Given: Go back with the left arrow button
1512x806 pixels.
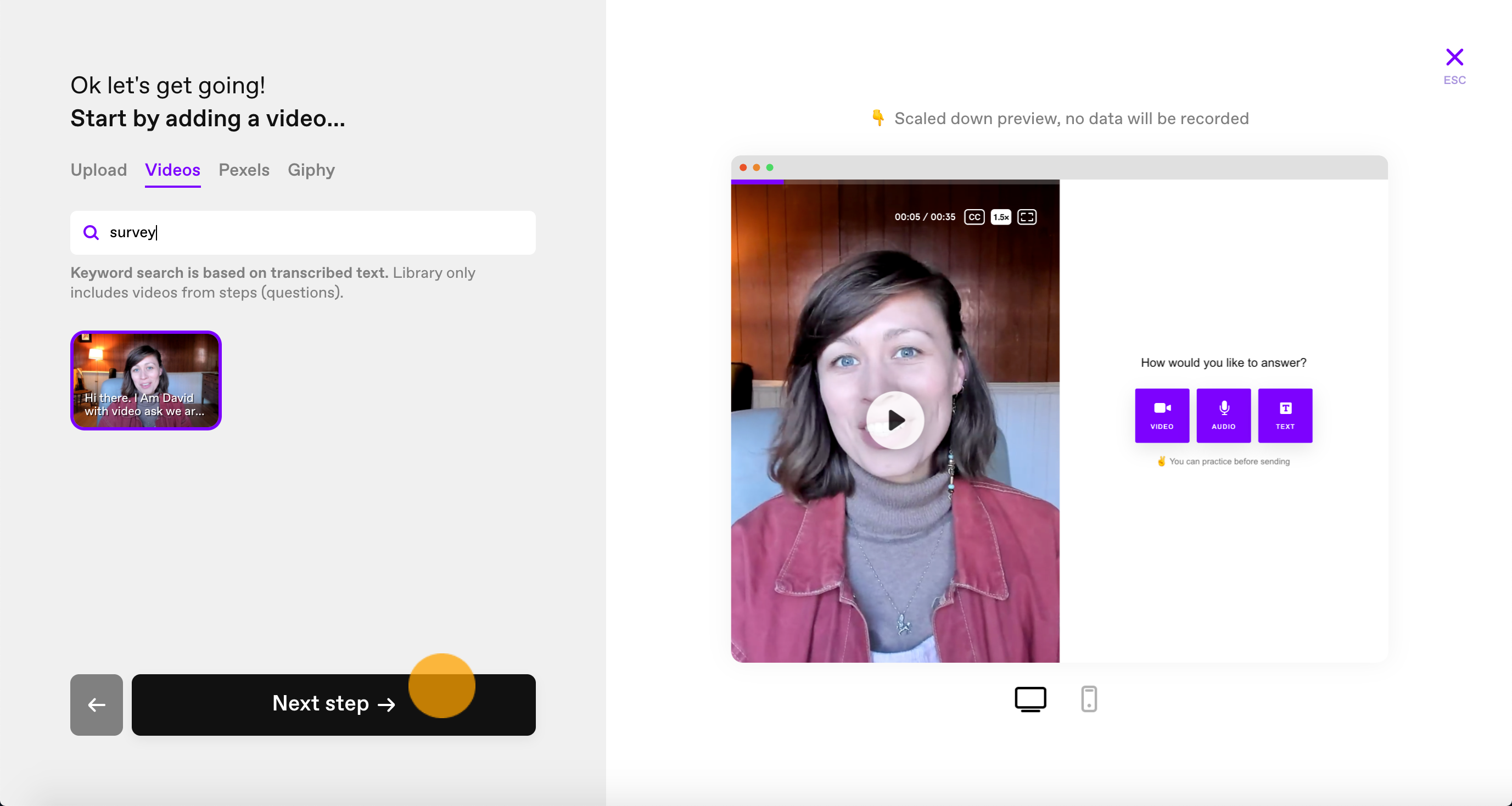Looking at the screenshot, I should (96, 704).
